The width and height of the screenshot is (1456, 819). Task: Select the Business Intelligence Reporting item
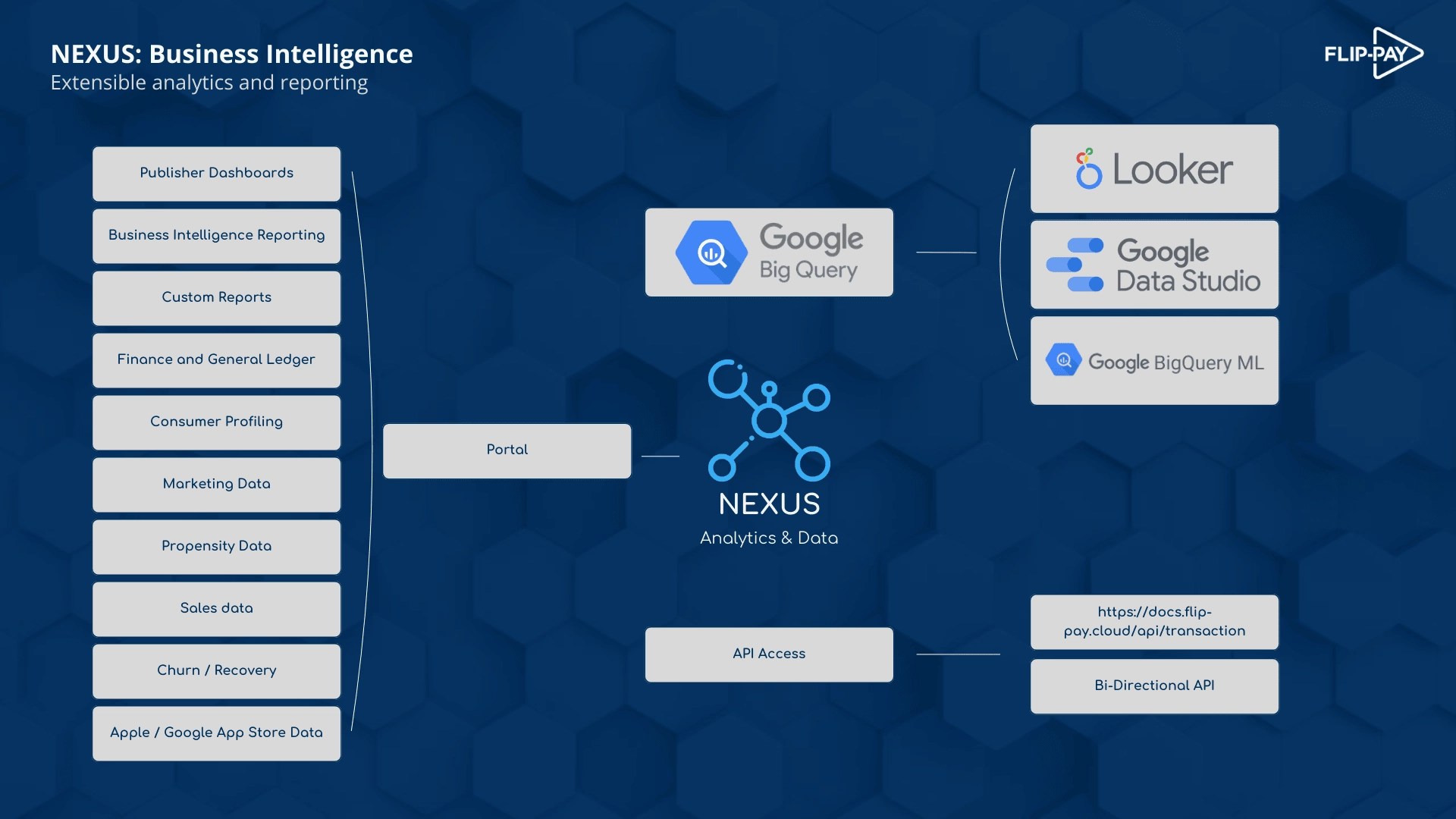pos(216,235)
